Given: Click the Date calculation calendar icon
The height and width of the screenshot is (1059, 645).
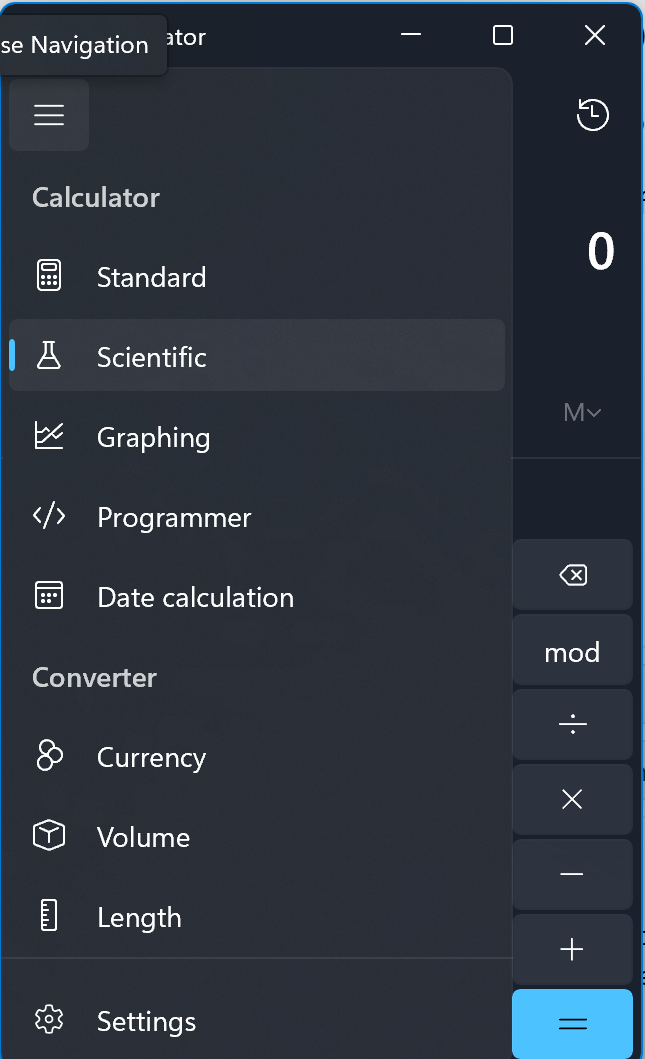Looking at the screenshot, I should tap(49, 596).
